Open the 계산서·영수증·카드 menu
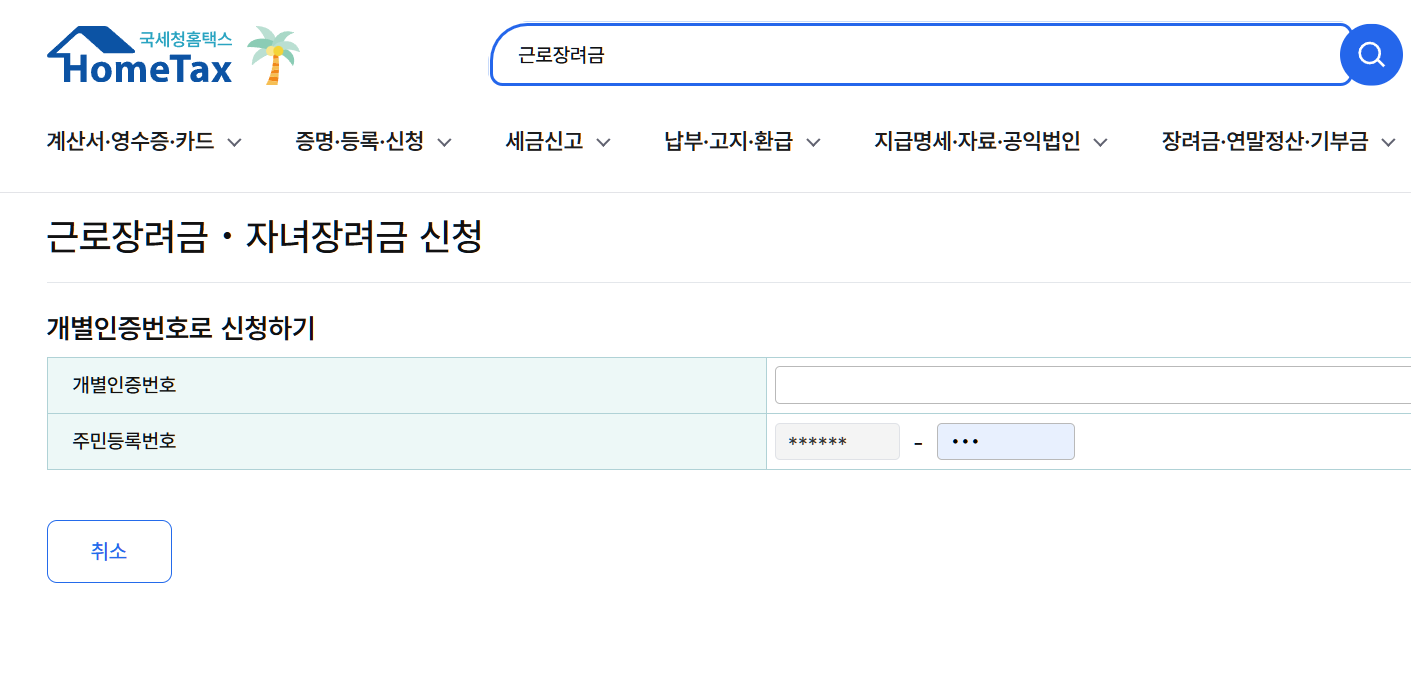 [130, 142]
